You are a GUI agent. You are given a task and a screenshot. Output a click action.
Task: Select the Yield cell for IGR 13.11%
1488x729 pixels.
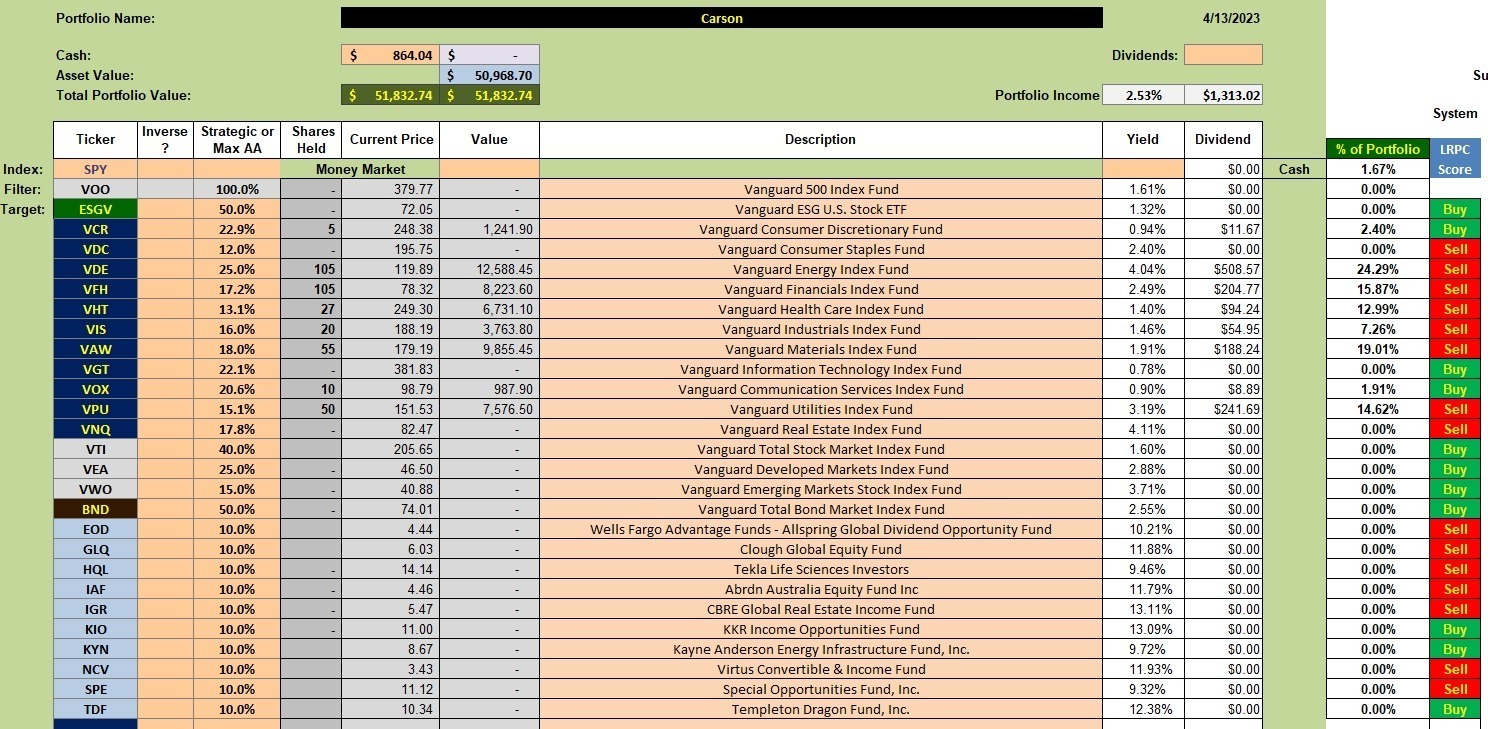point(1143,609)
